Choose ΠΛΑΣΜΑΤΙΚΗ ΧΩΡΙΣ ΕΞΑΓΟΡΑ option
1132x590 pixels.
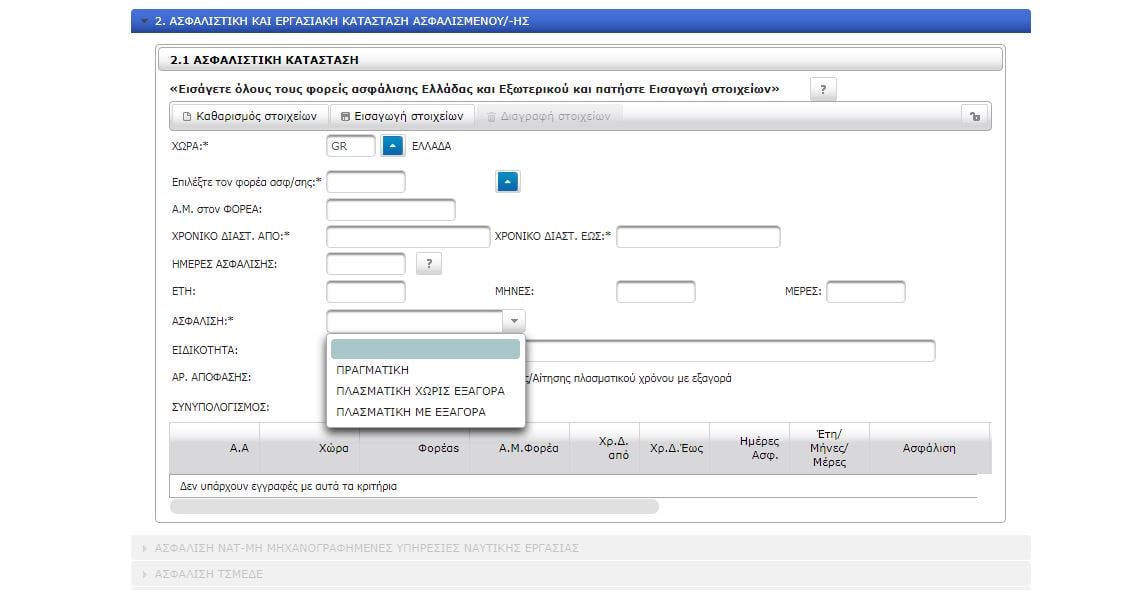pos(420,391)
